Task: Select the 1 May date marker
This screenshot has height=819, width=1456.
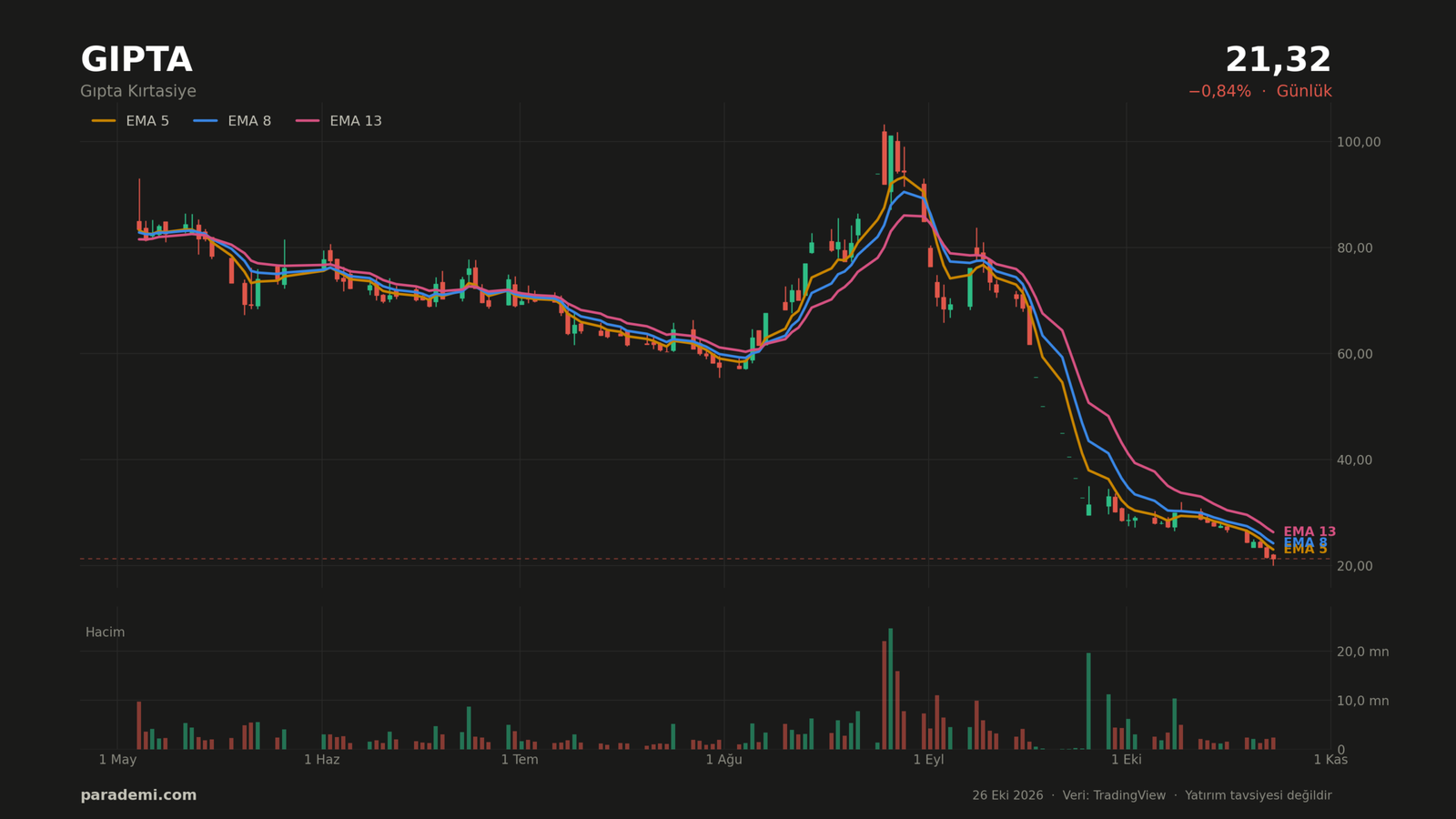Action: tap(117, 760)
